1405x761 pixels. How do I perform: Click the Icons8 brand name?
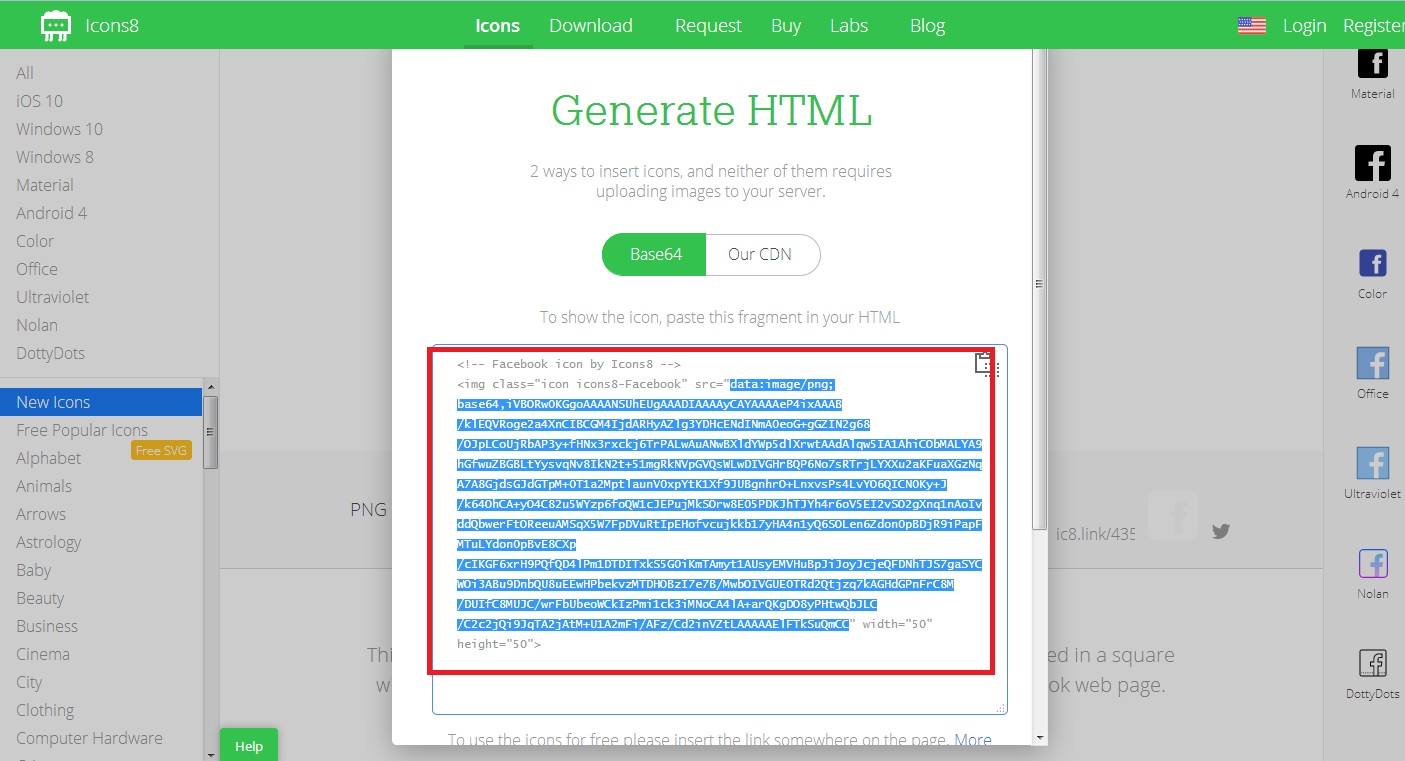(112, 26)
